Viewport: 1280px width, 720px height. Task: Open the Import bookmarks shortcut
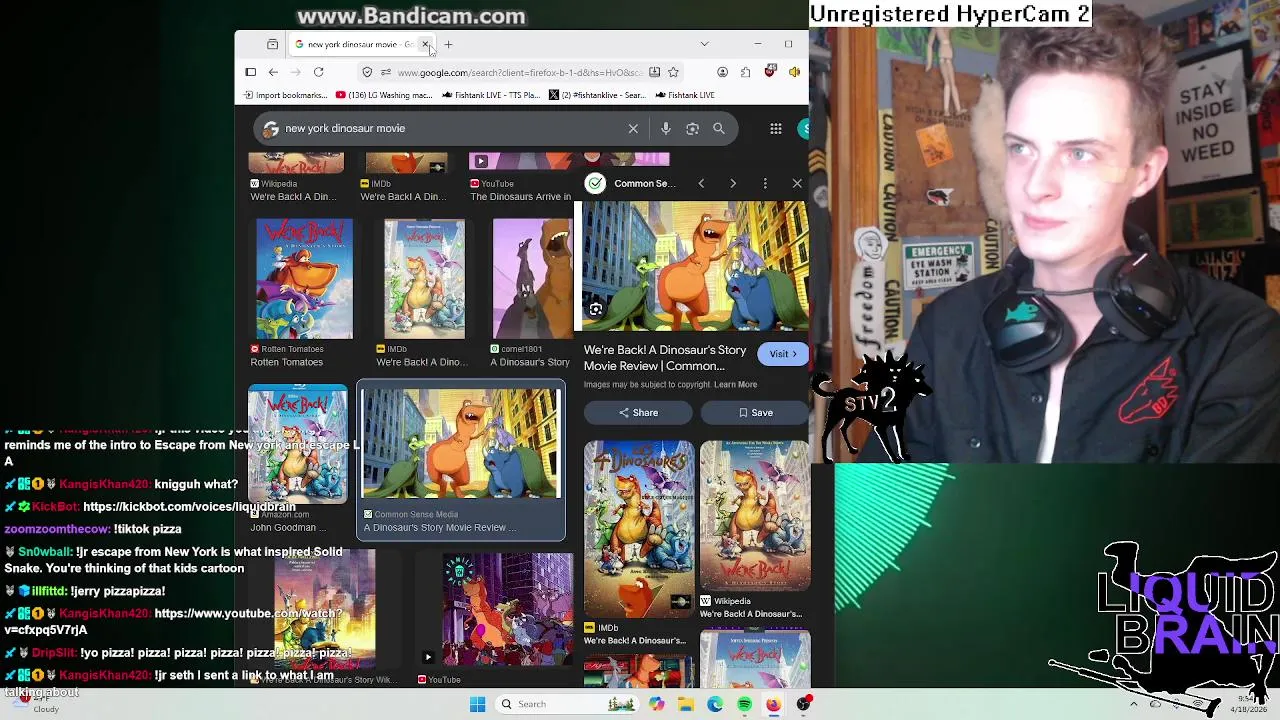point(284,95)
